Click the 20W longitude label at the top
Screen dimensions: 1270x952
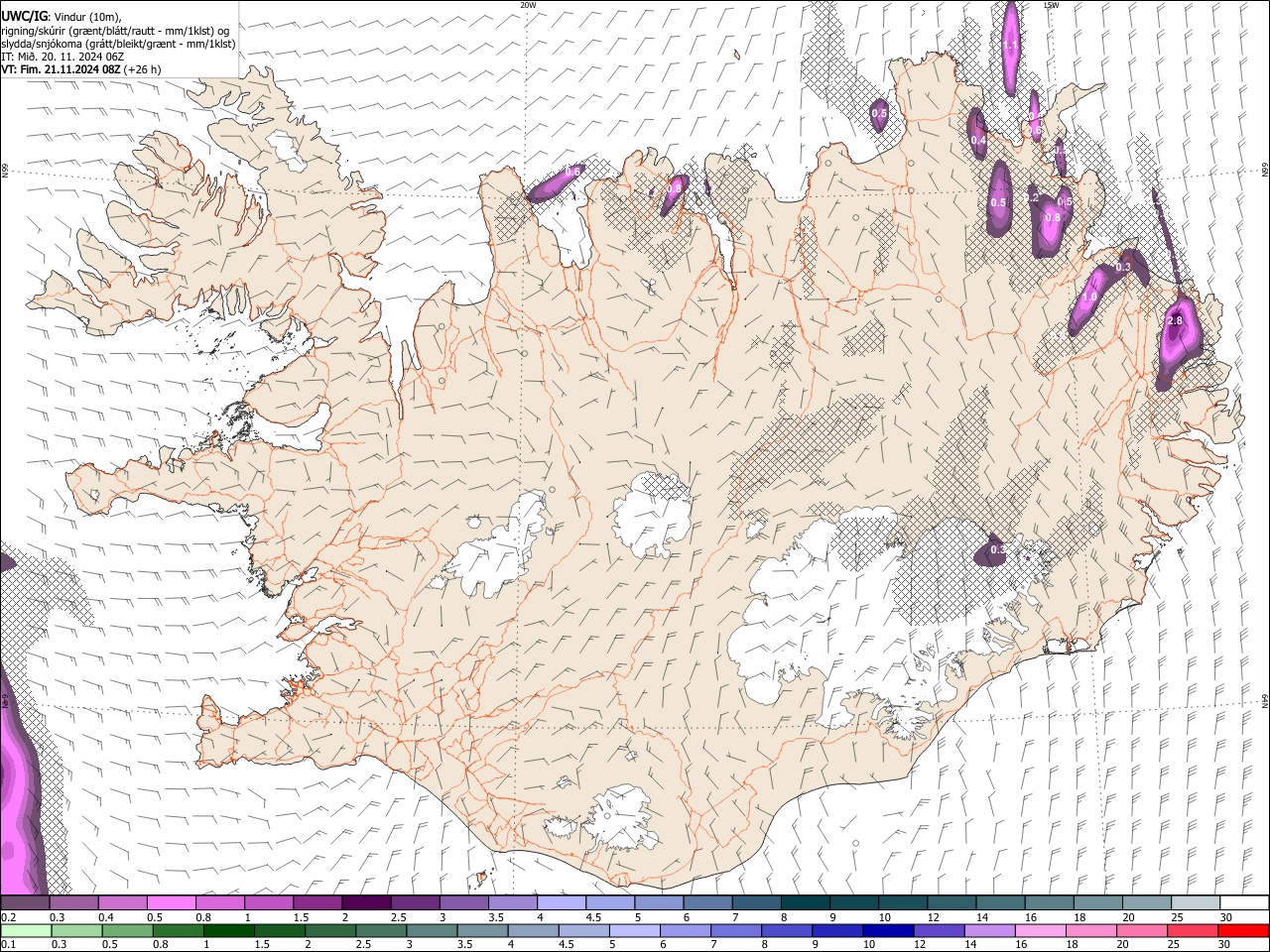(x=528, y=5)
